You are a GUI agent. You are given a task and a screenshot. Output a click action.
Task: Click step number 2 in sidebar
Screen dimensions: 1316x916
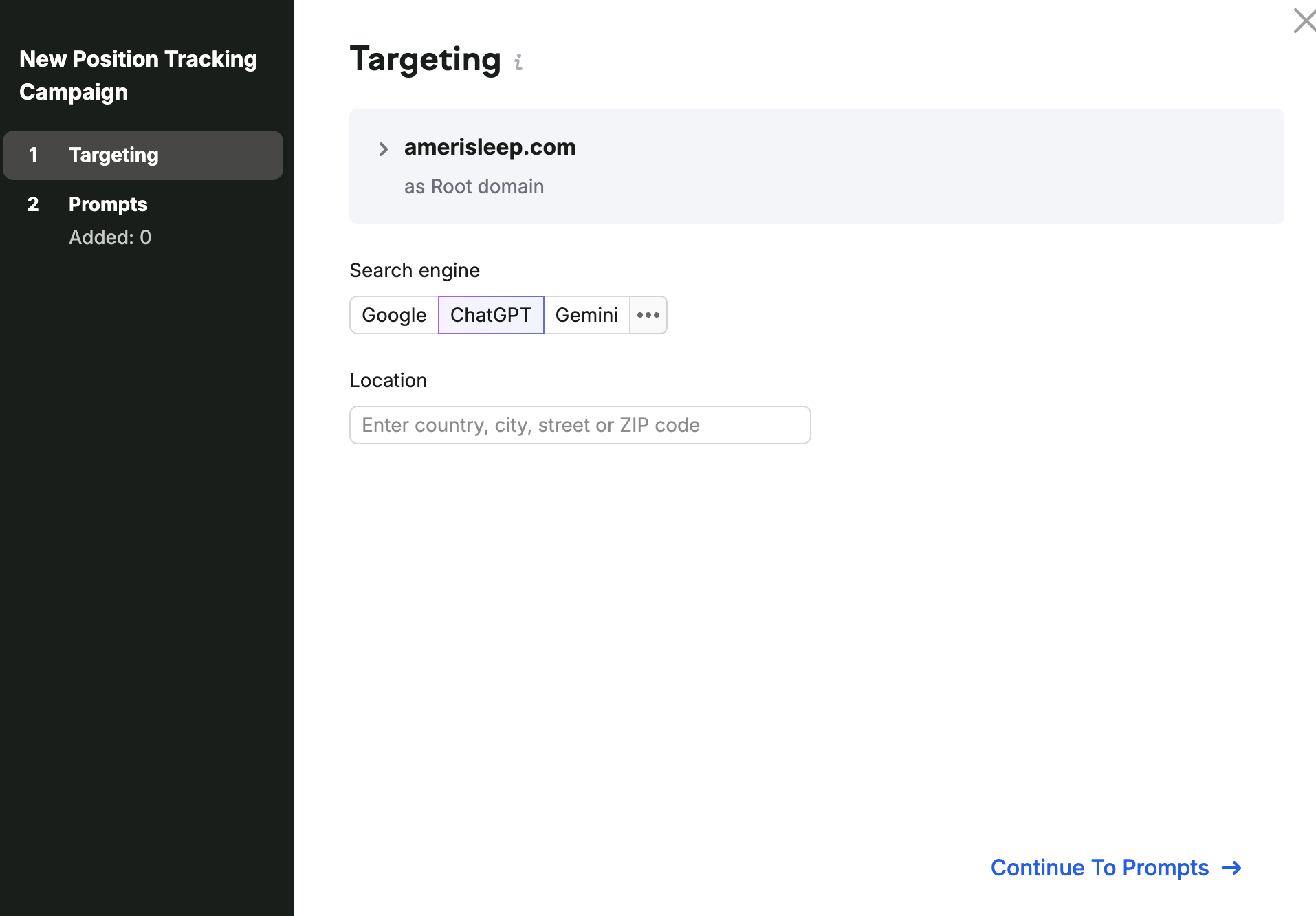tap(33, 204)
